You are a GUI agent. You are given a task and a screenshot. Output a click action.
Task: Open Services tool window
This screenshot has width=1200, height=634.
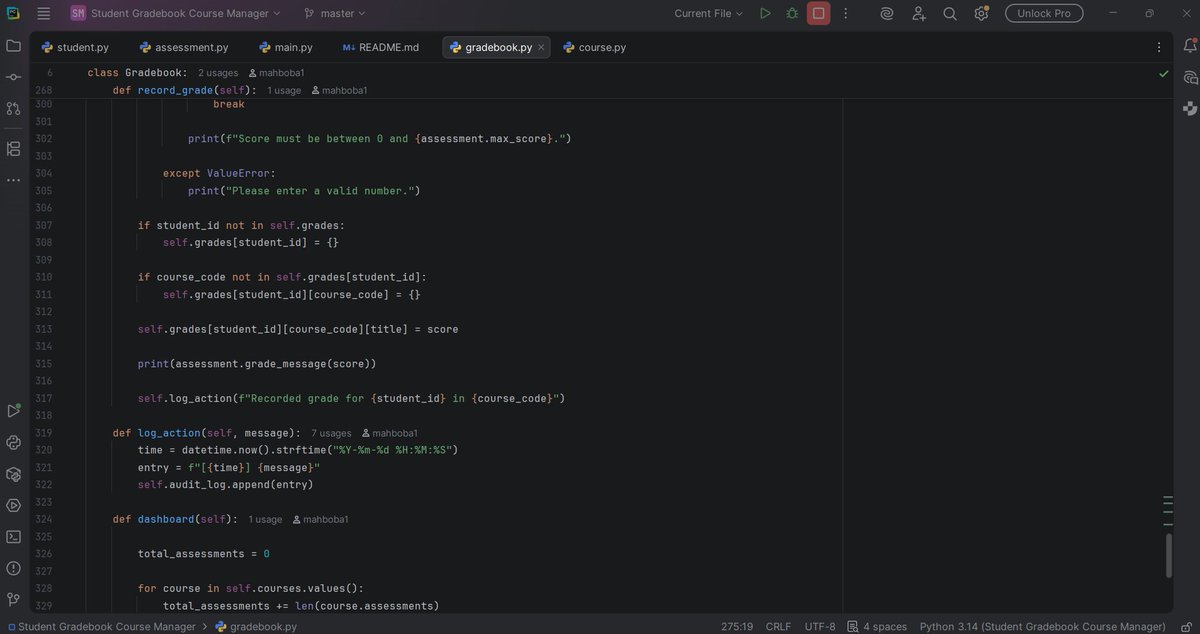(x=13, y=505)
